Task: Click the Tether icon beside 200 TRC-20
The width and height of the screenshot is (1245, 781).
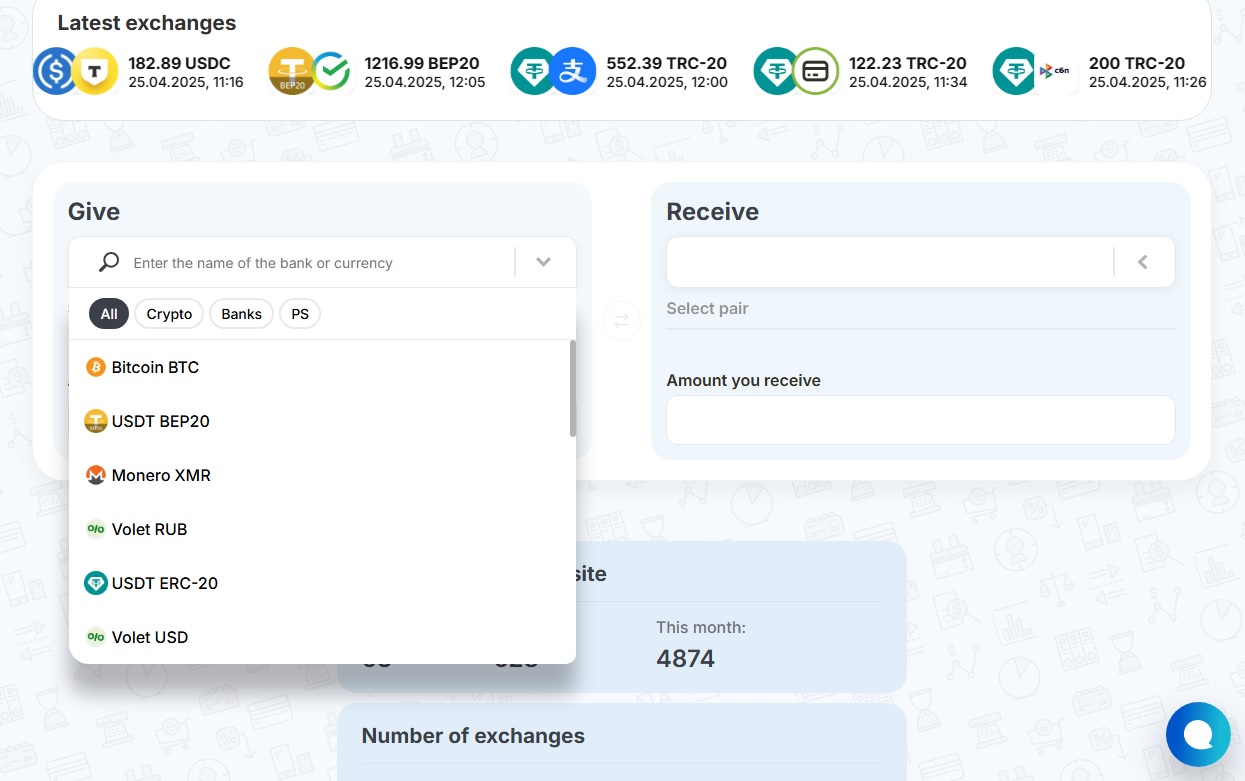Action: pos(1016,72)
